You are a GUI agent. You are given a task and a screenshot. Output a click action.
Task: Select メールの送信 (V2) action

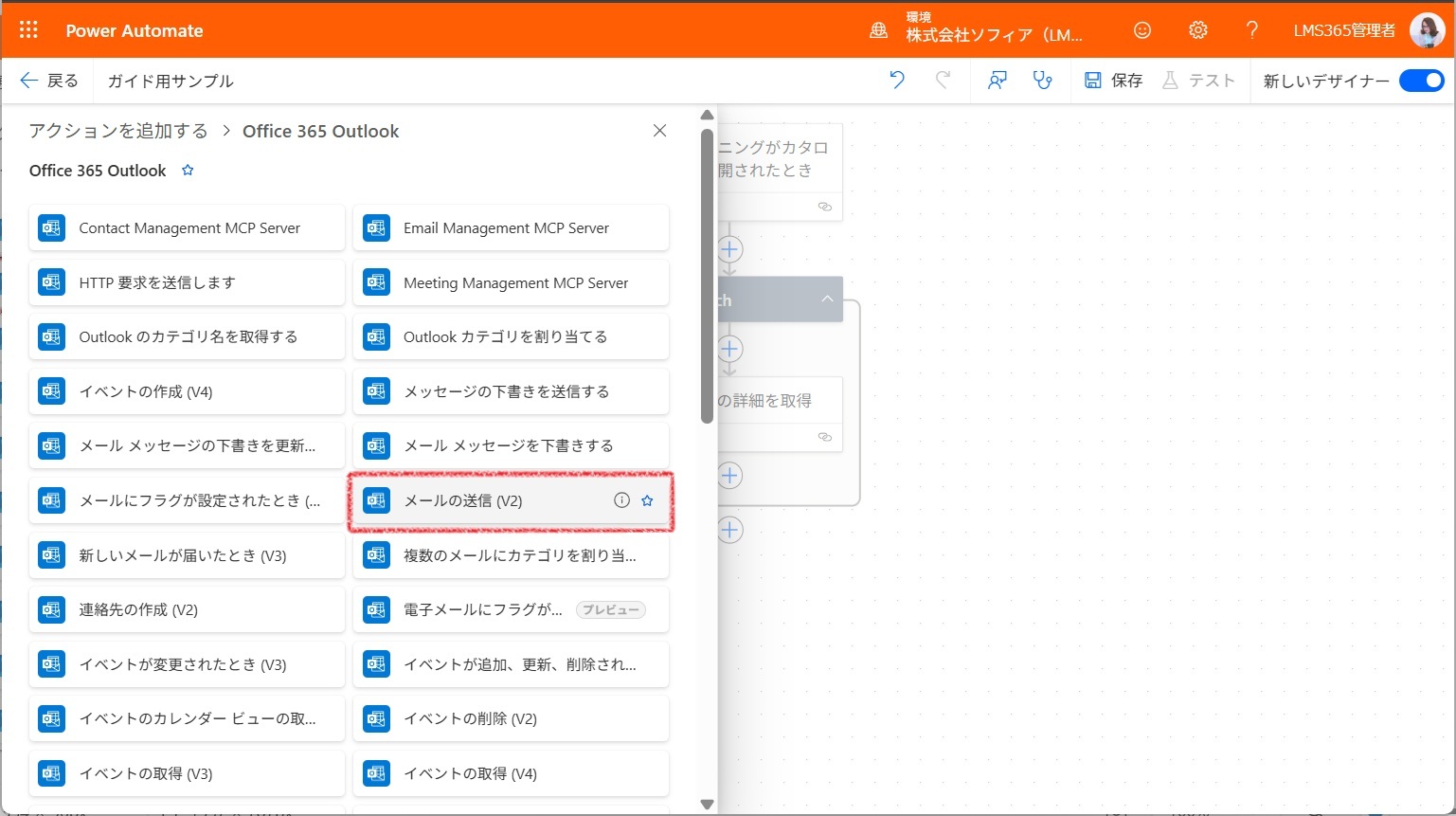511,500
